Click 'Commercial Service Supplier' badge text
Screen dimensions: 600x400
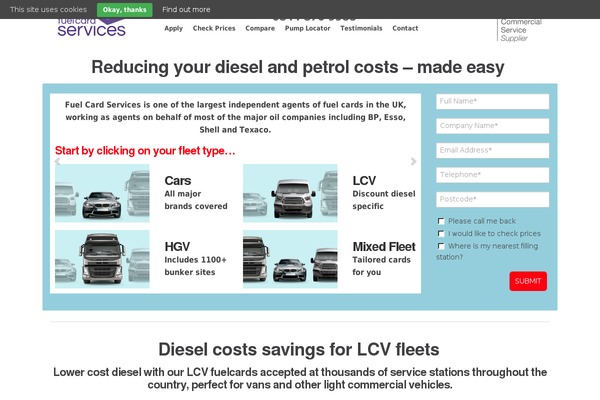(521, 30)
